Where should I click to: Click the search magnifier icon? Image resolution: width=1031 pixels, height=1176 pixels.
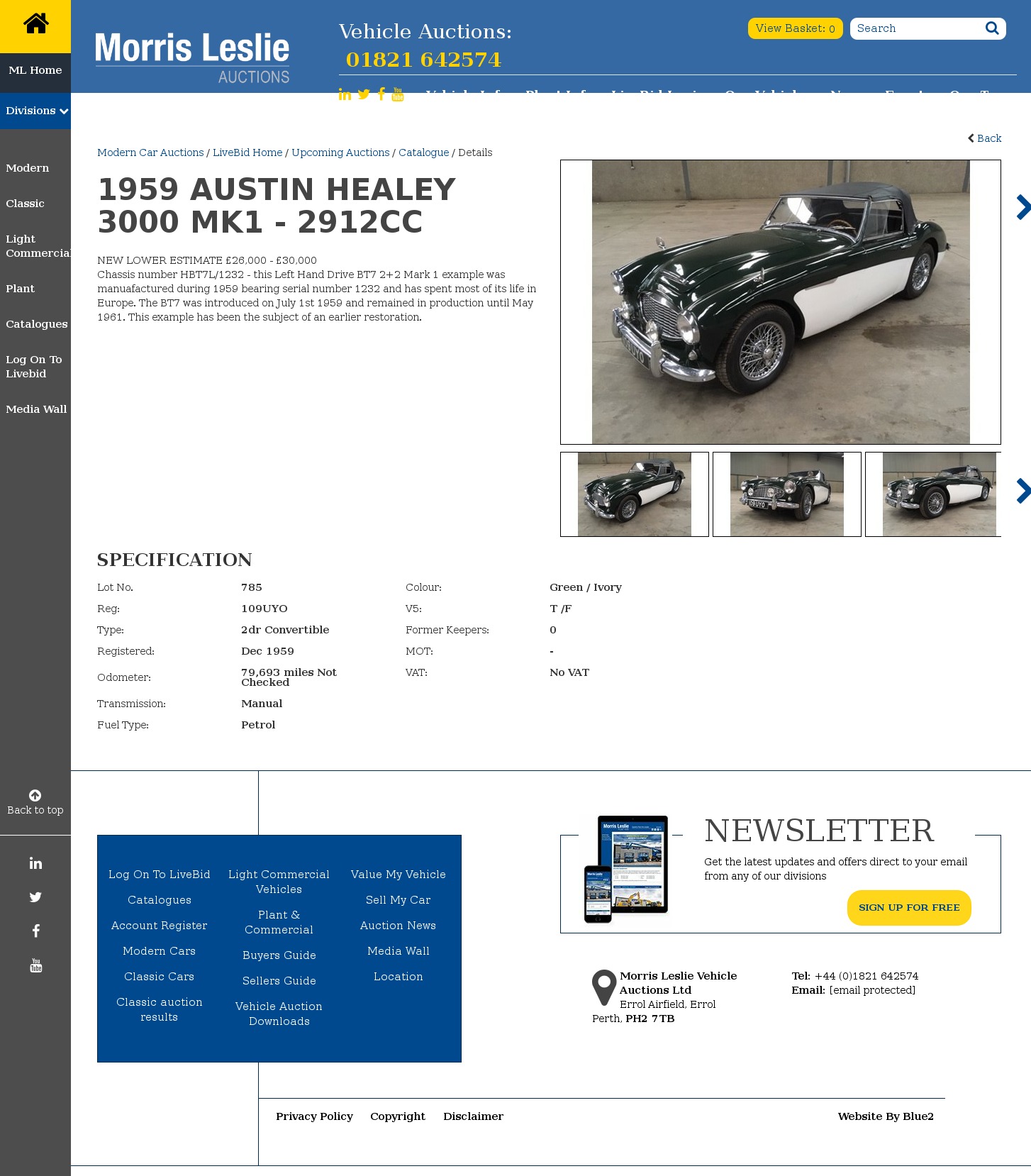992,28
